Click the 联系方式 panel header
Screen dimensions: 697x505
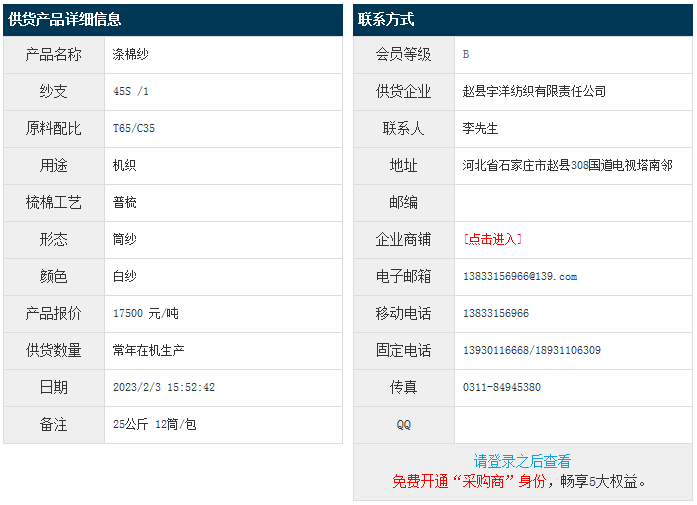coord(386,19)
